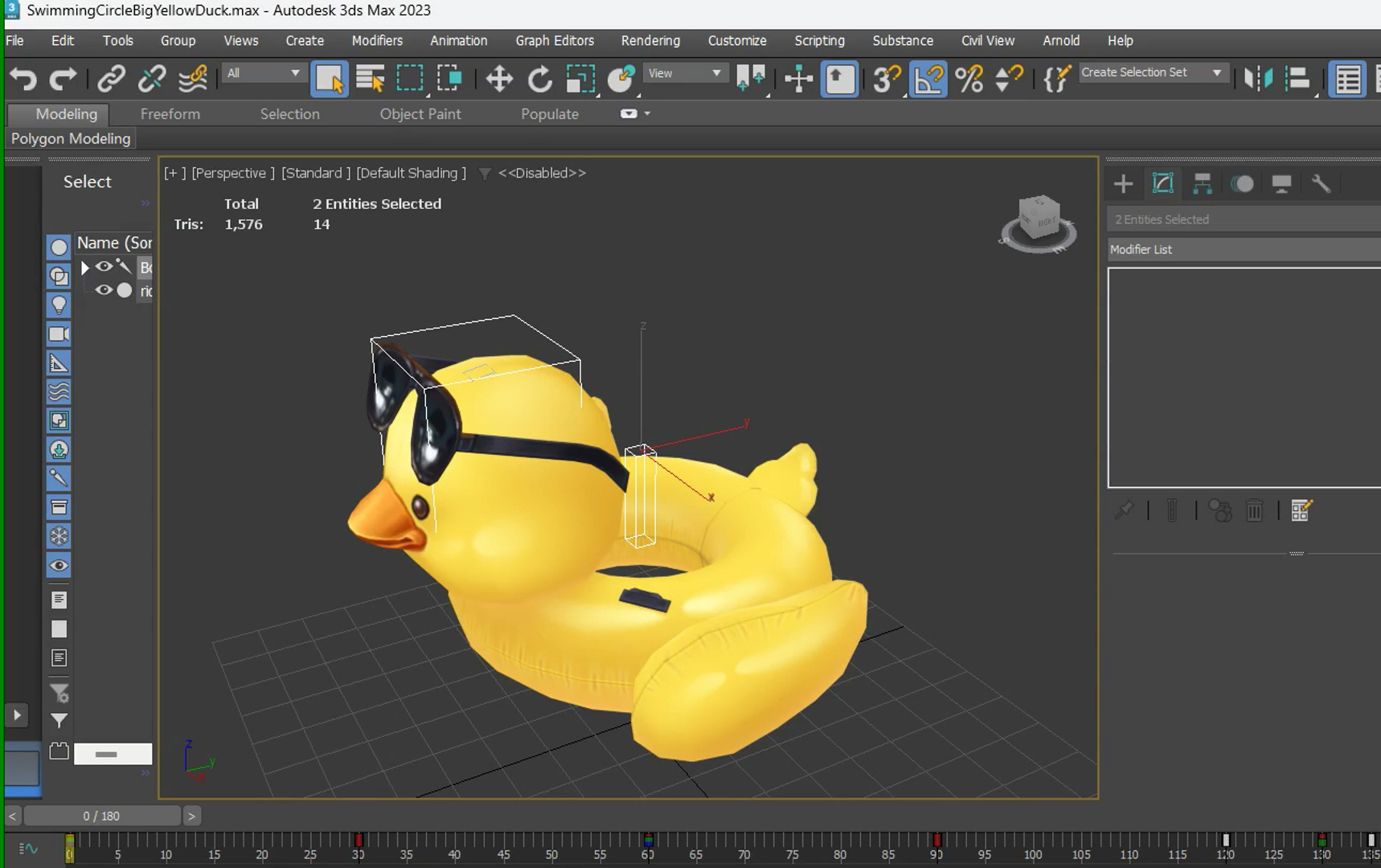Undo the last action in toolbar
Screen dimensions: 1381x868
click(23, 79)
